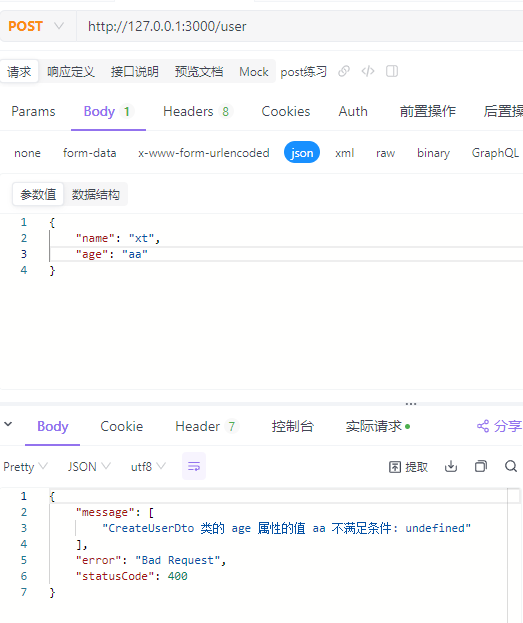Copy the response with copy icon
Viewport: 523px width, 623px height.
point(481,466)
